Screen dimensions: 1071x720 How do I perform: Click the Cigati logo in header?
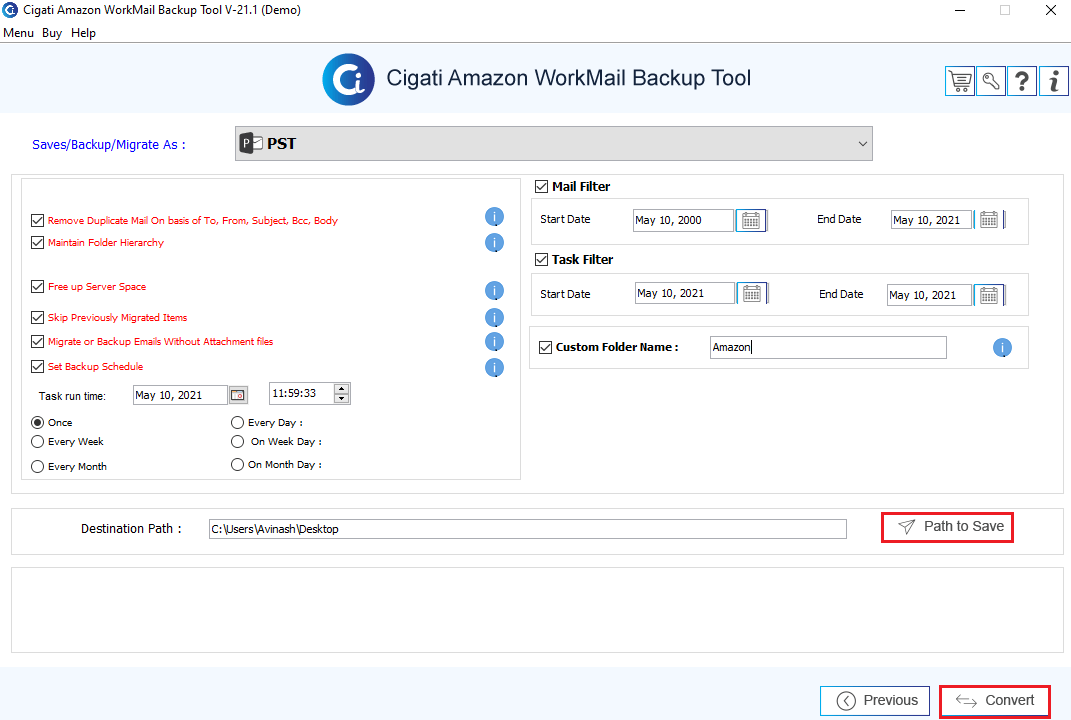click(348, 79)
